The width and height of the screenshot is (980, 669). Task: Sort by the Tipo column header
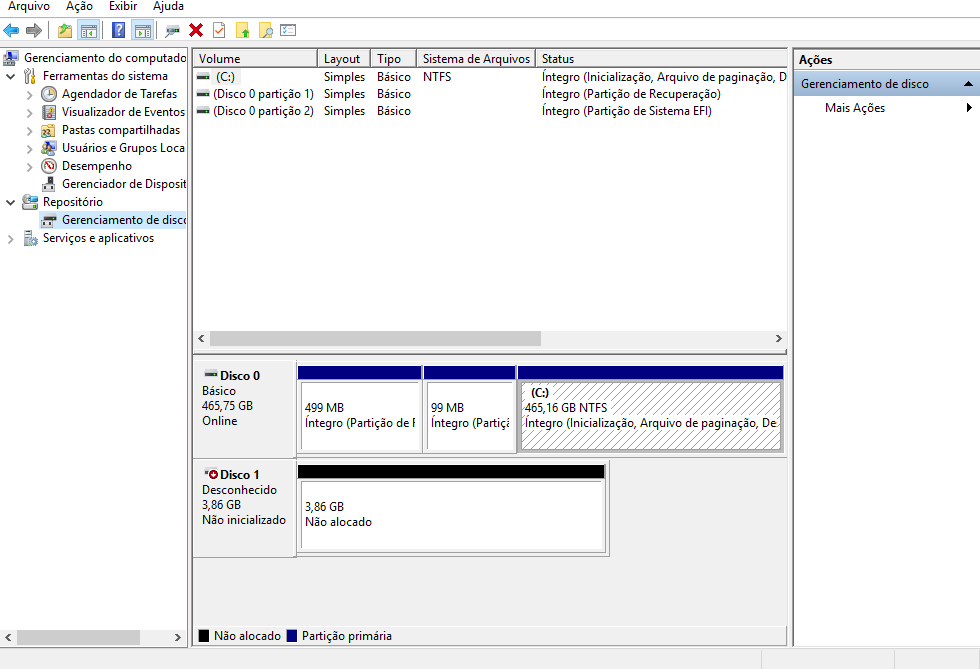393,58
